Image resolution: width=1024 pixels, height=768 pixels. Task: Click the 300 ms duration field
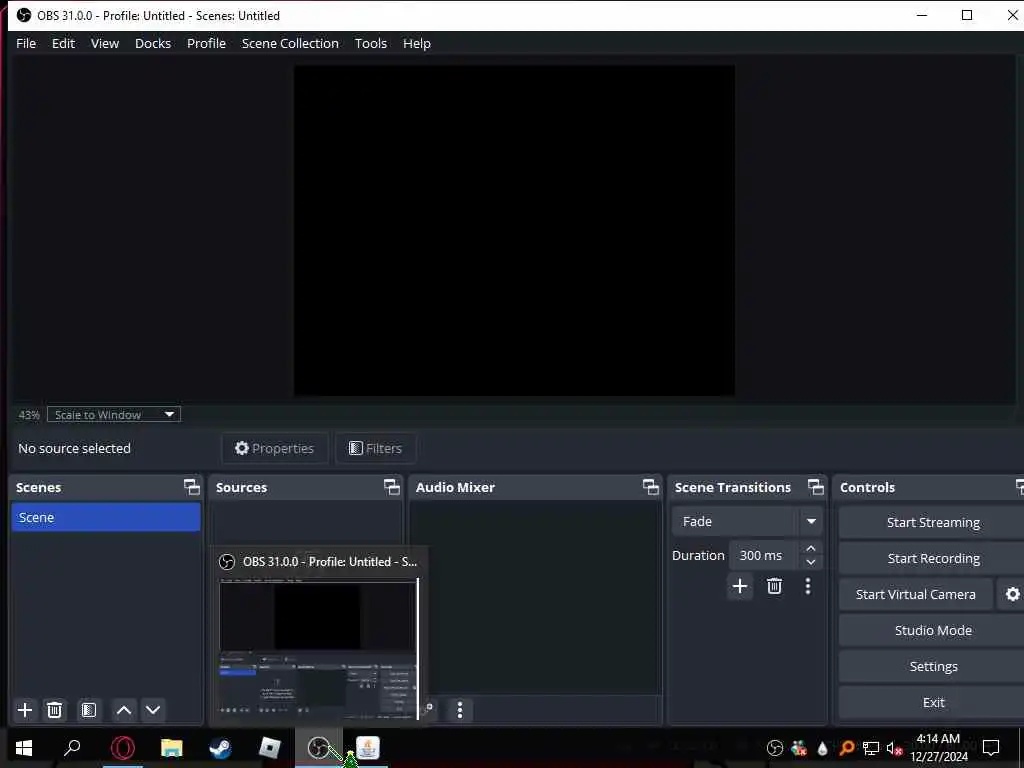(764, 555)
